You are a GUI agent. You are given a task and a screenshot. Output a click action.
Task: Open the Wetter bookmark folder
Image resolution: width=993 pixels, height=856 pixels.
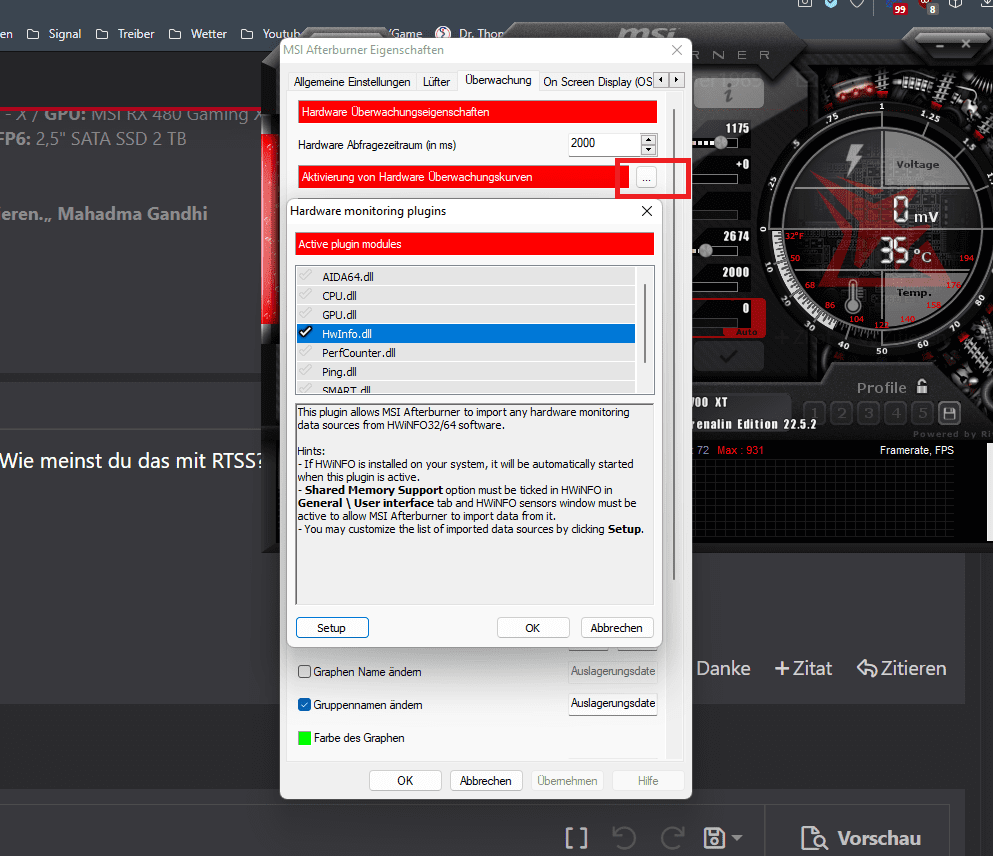pyautogui.click(x=198, y=34)
